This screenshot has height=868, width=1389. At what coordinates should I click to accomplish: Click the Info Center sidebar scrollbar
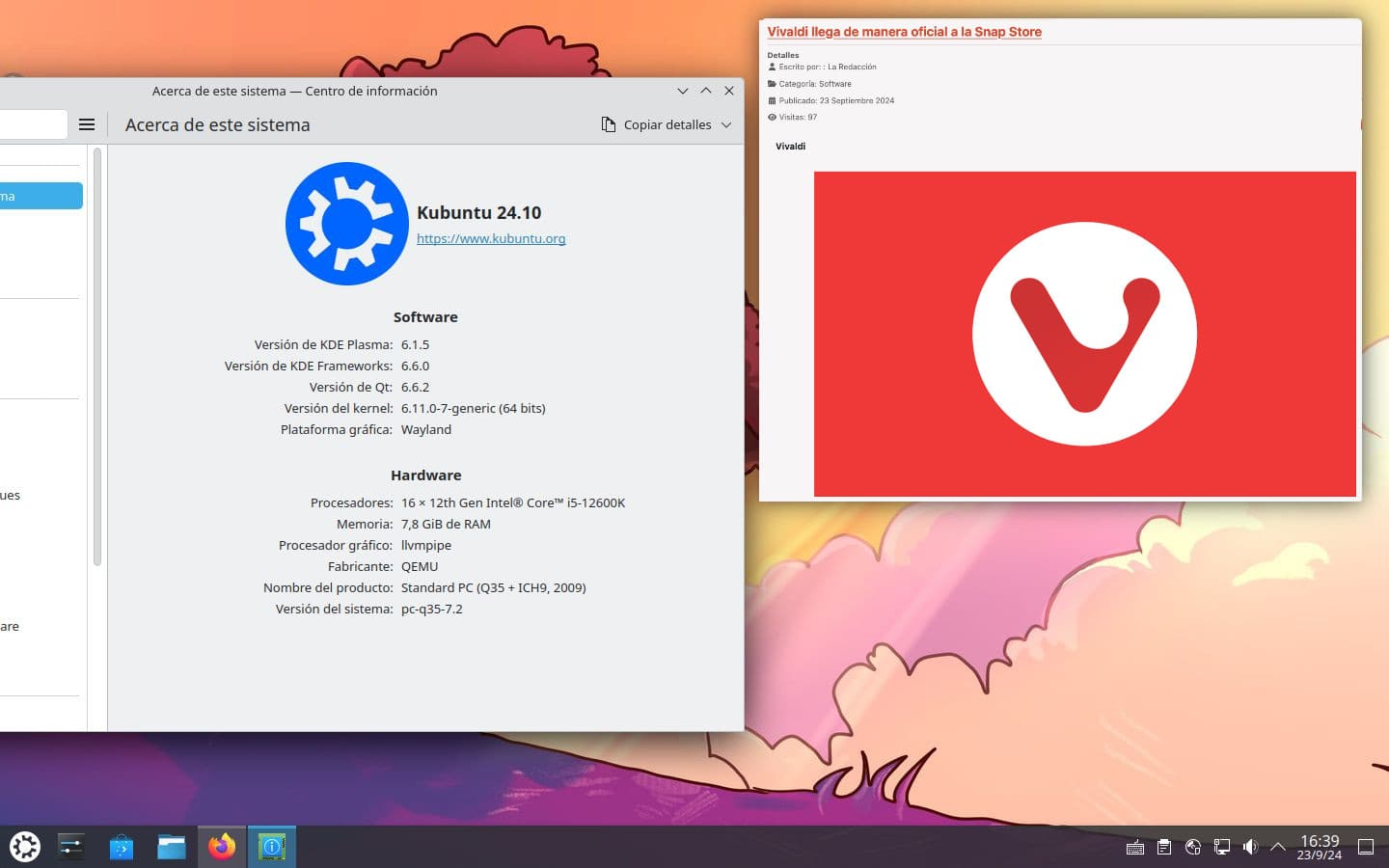click(97, 357)
